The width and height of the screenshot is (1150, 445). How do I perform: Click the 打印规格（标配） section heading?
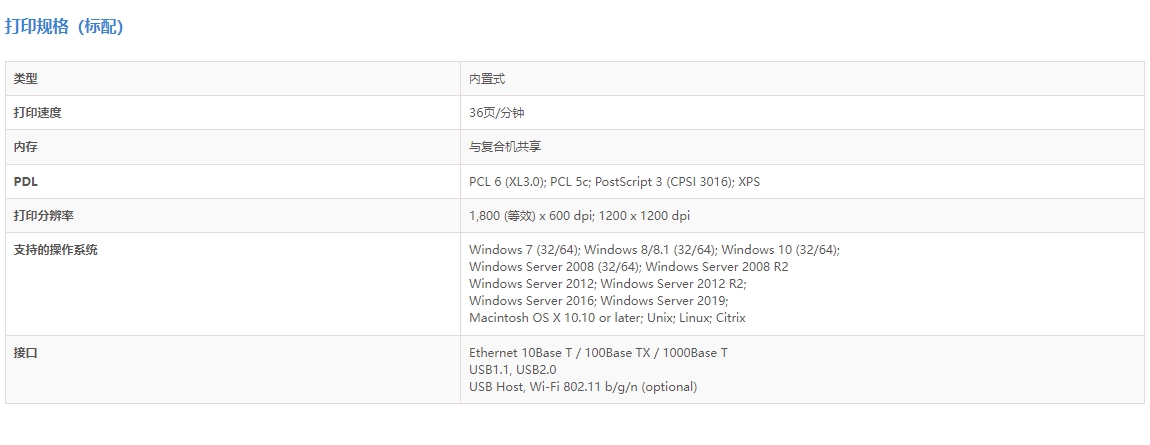click(x=64, y=27)
